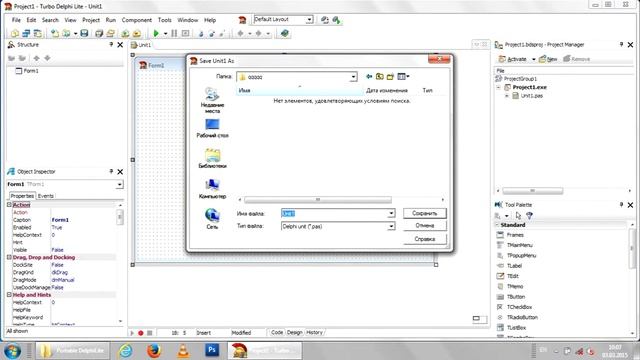Open the Object Inspector Form1 selector dropdown
This screenshot has height=360, width=640.
pyautogui.click(x=119, y=184)
